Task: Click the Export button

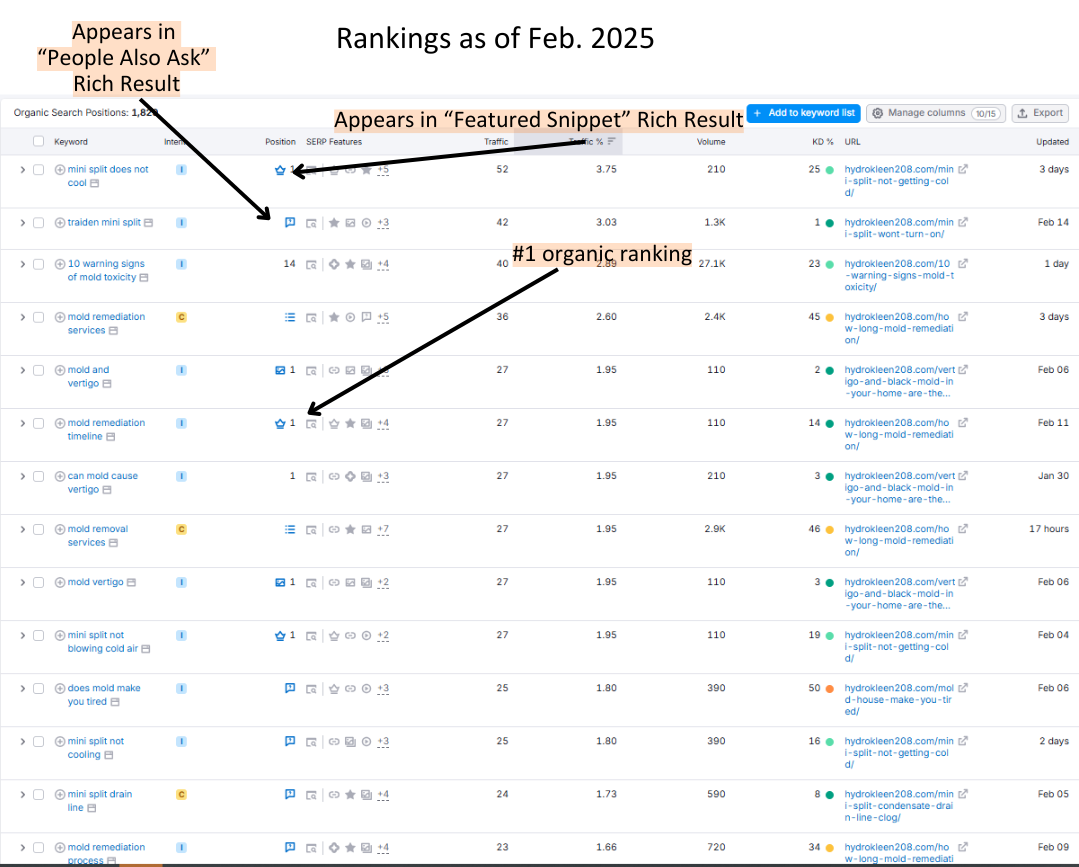Action: point(1040,113)
